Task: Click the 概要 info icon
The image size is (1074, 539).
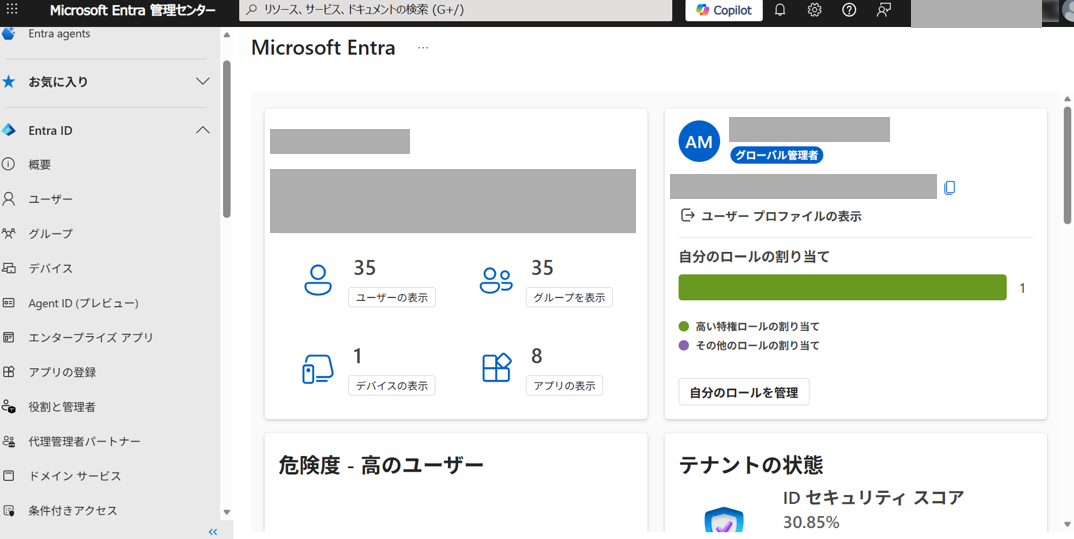Action: [8, 164]
